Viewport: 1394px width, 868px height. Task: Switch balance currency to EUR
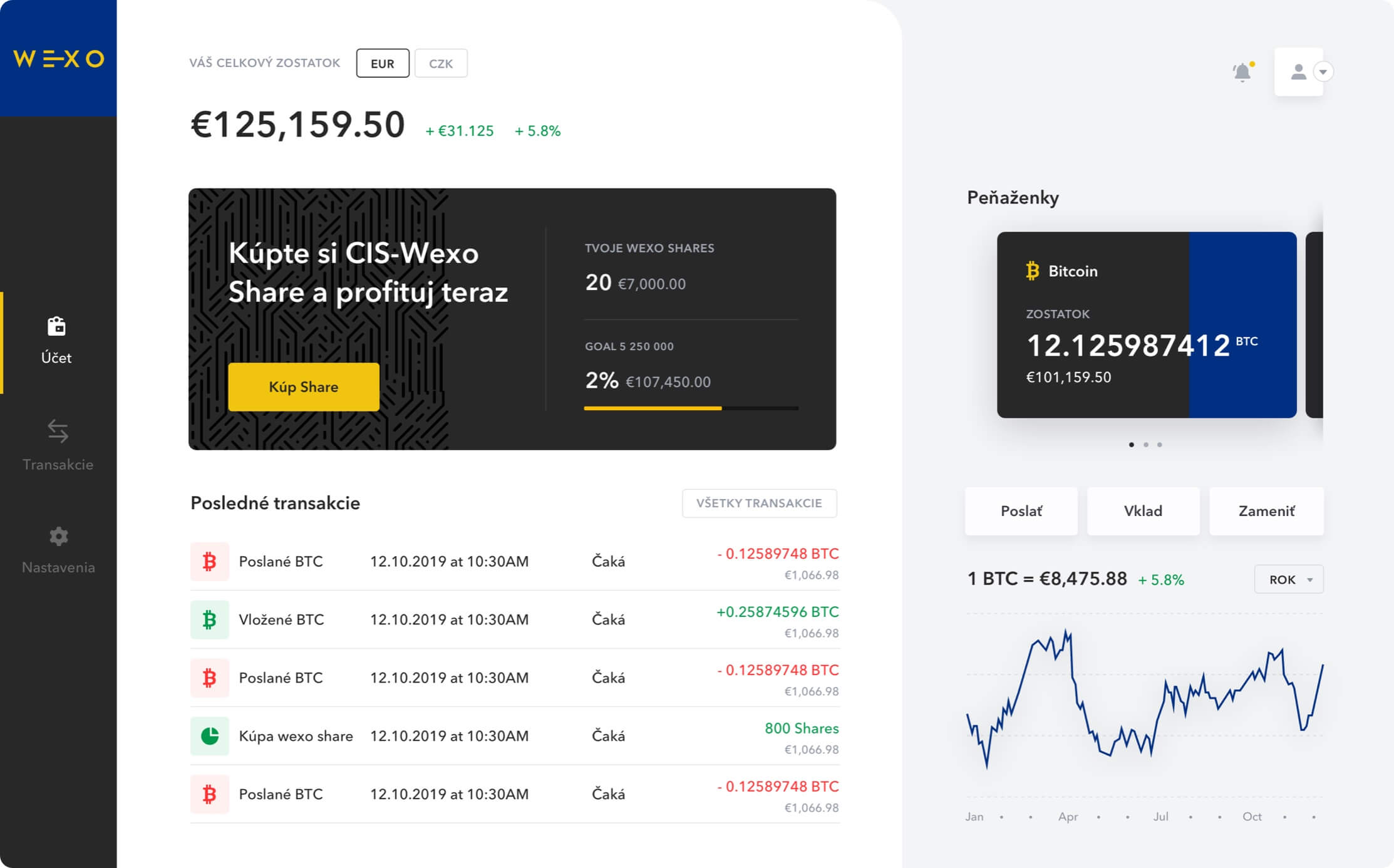click(x=383, y=63)
